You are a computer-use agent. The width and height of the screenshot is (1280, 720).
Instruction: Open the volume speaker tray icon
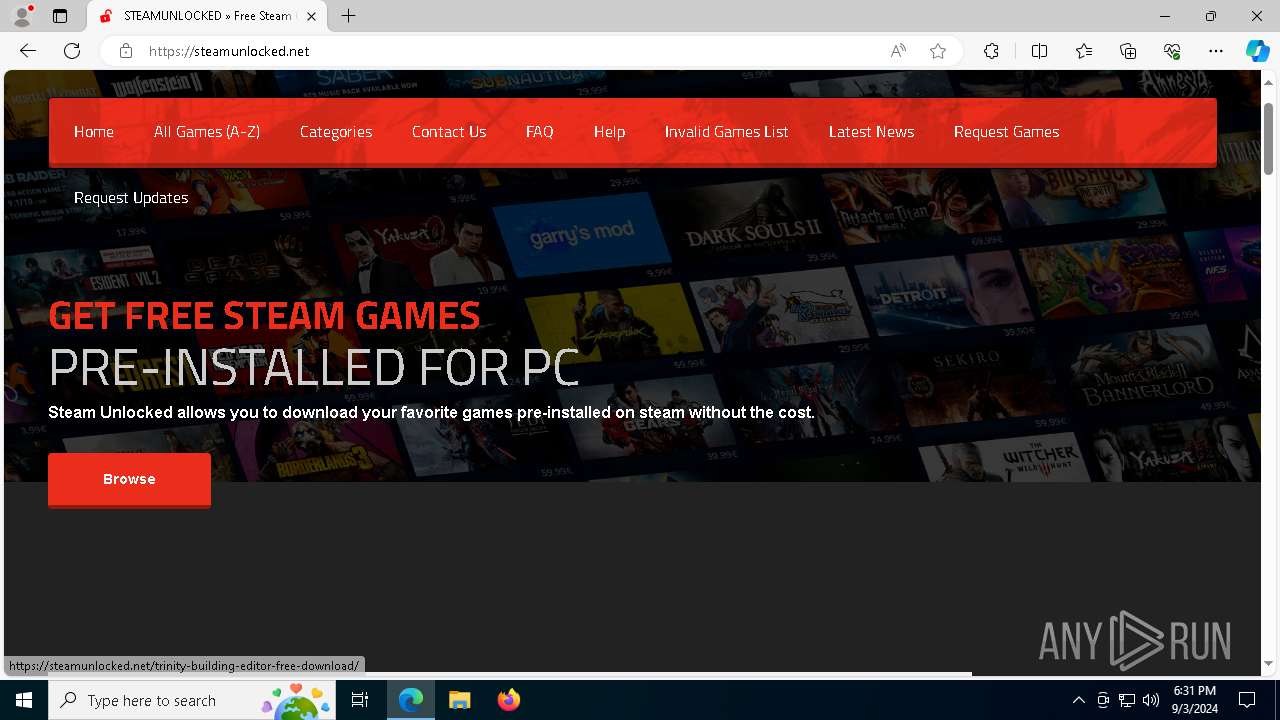point(1151,700)
